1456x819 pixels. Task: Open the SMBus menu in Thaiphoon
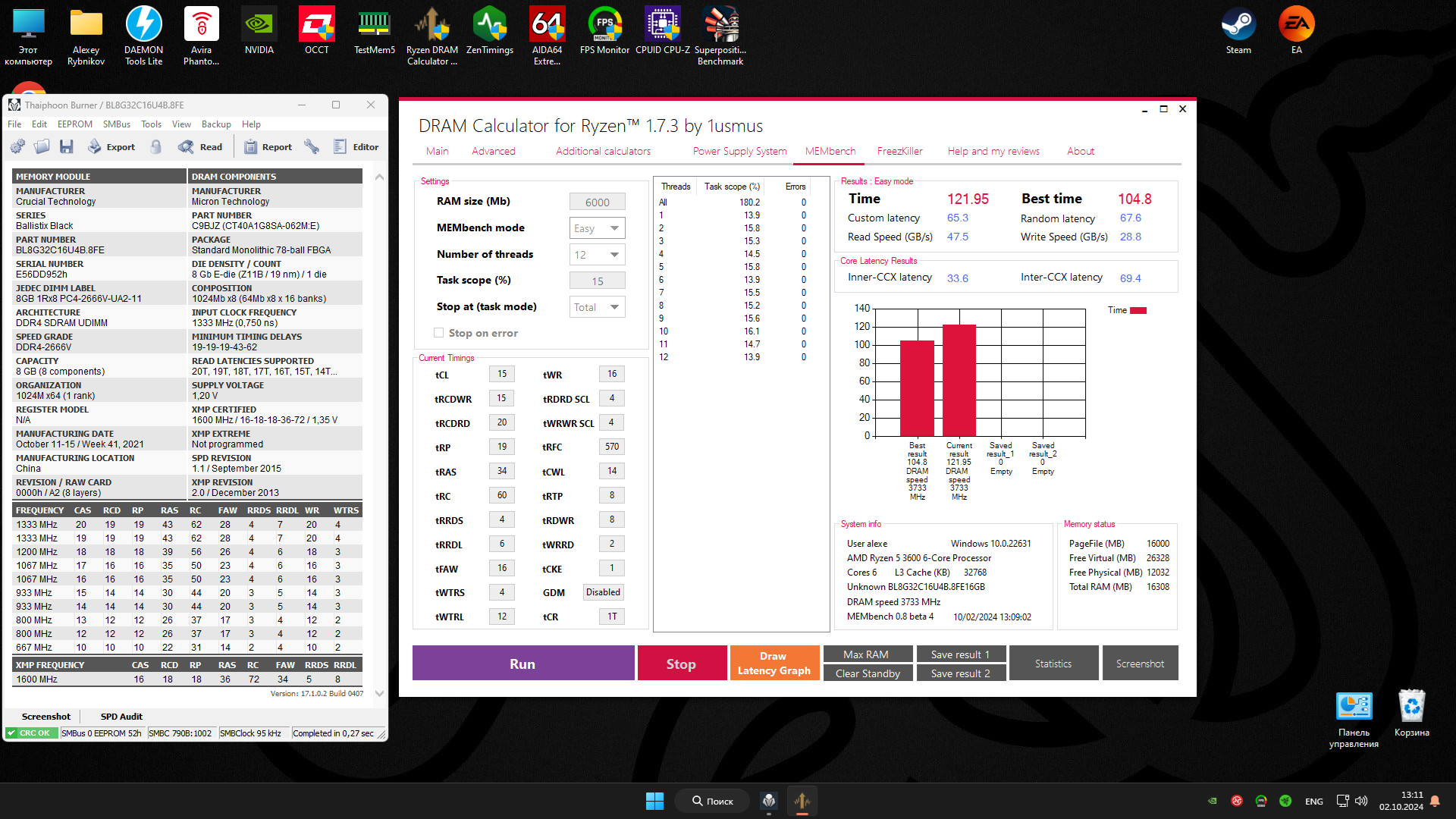tap(116, 124)
